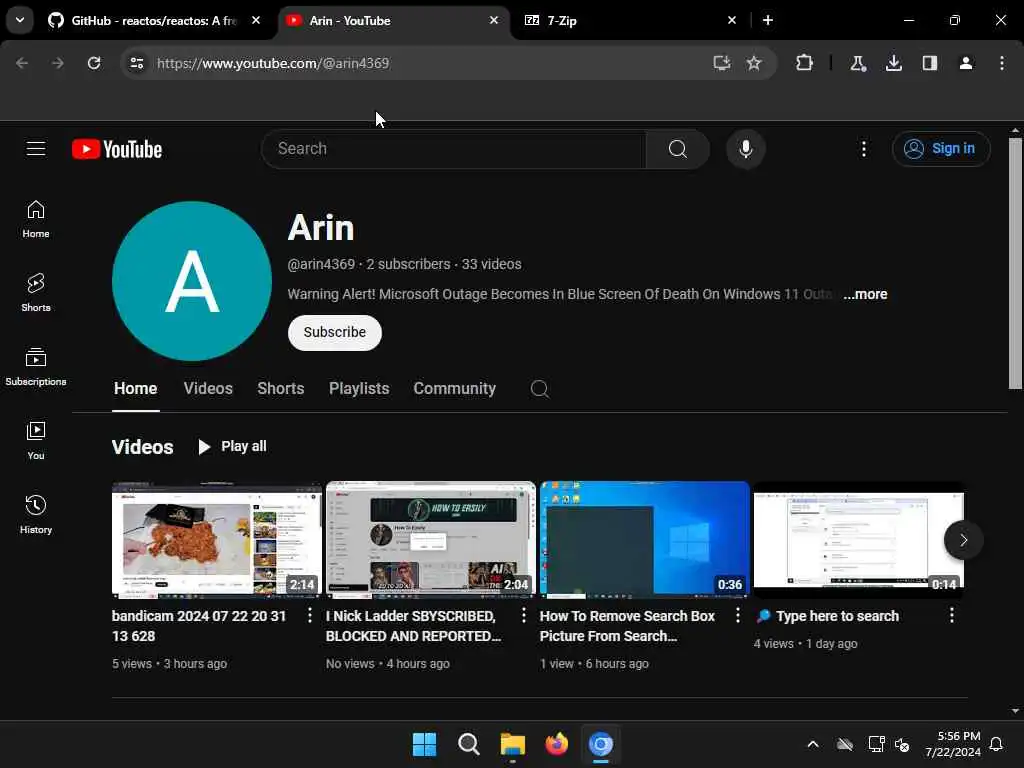Open browser extensions puzzle icon

click(x=805, y=63)
